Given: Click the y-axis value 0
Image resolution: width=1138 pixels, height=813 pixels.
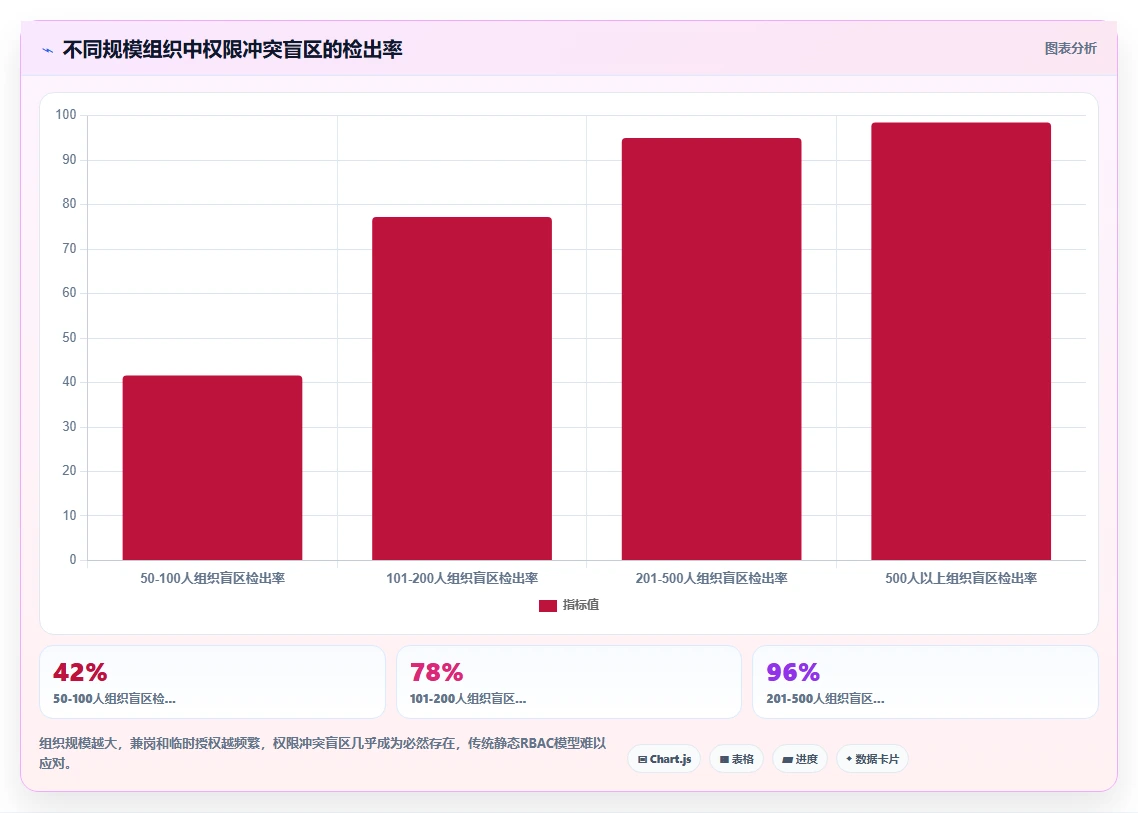Looking at the screenshot, I should pos(73,560).
